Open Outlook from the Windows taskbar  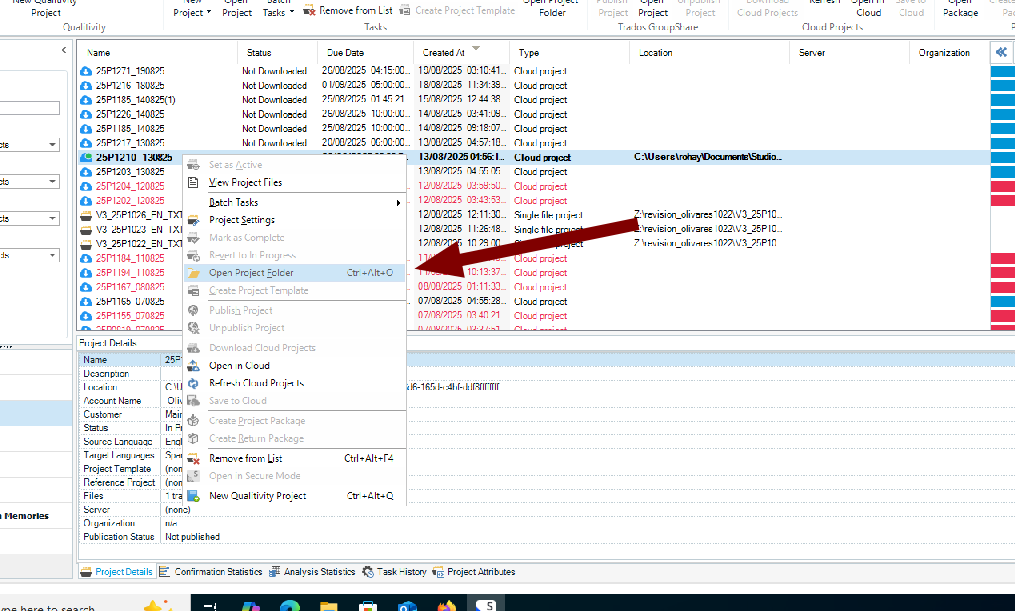click(407, 606)
